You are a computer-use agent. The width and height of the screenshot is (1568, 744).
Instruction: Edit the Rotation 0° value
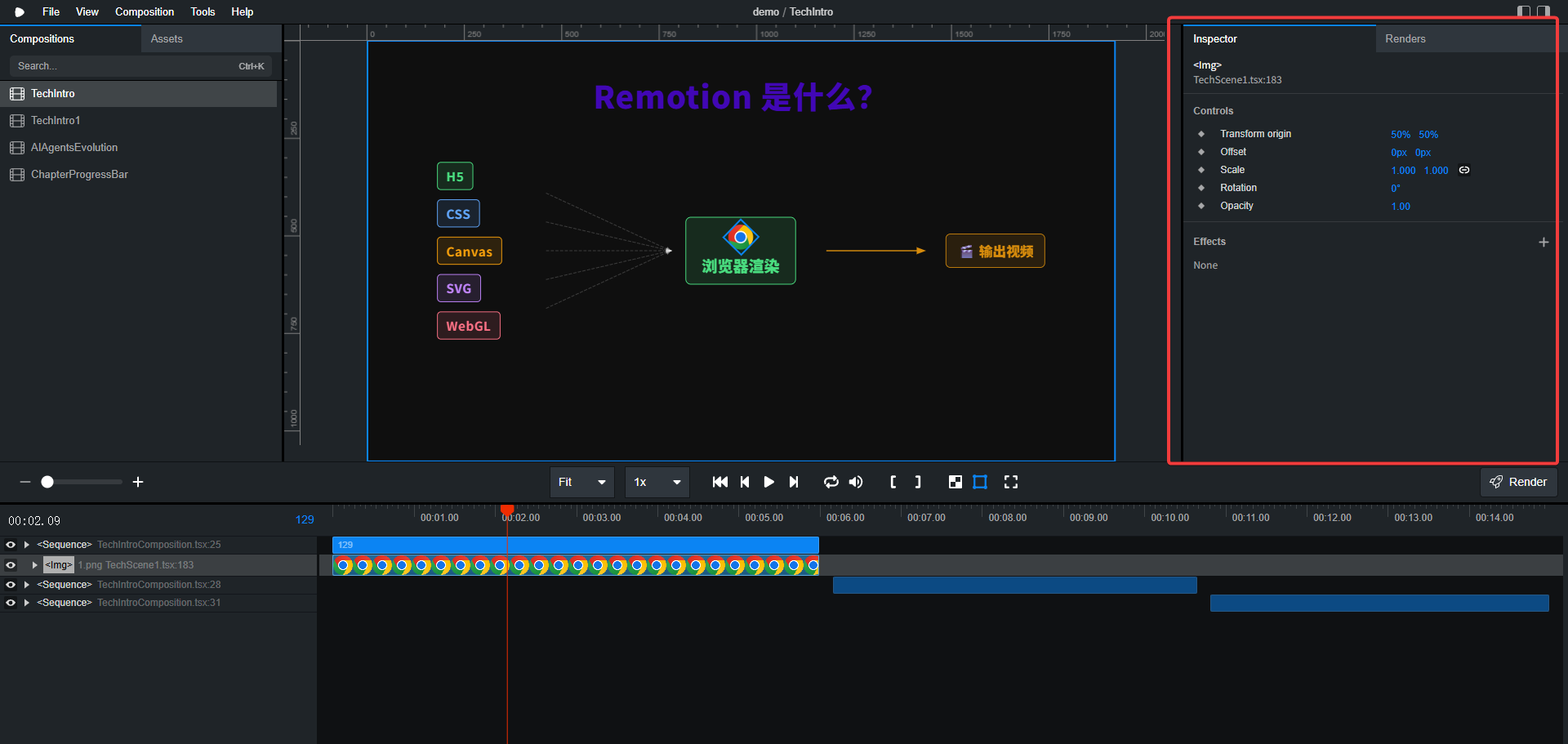point(1396,189)
